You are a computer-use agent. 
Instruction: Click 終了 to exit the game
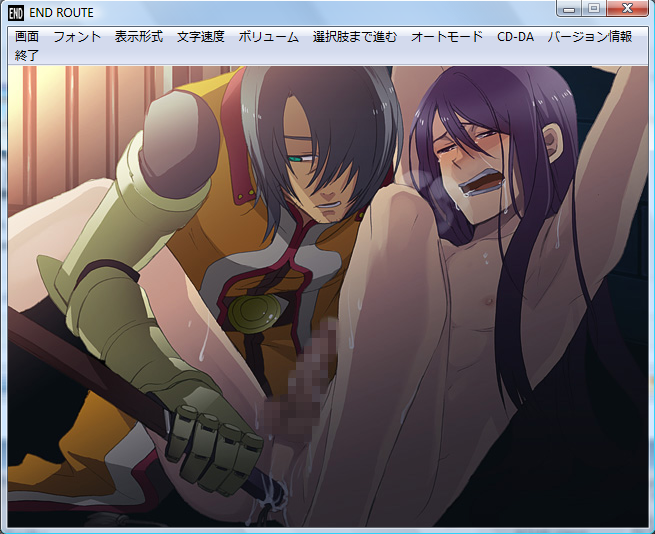click(x=28, y=56)
